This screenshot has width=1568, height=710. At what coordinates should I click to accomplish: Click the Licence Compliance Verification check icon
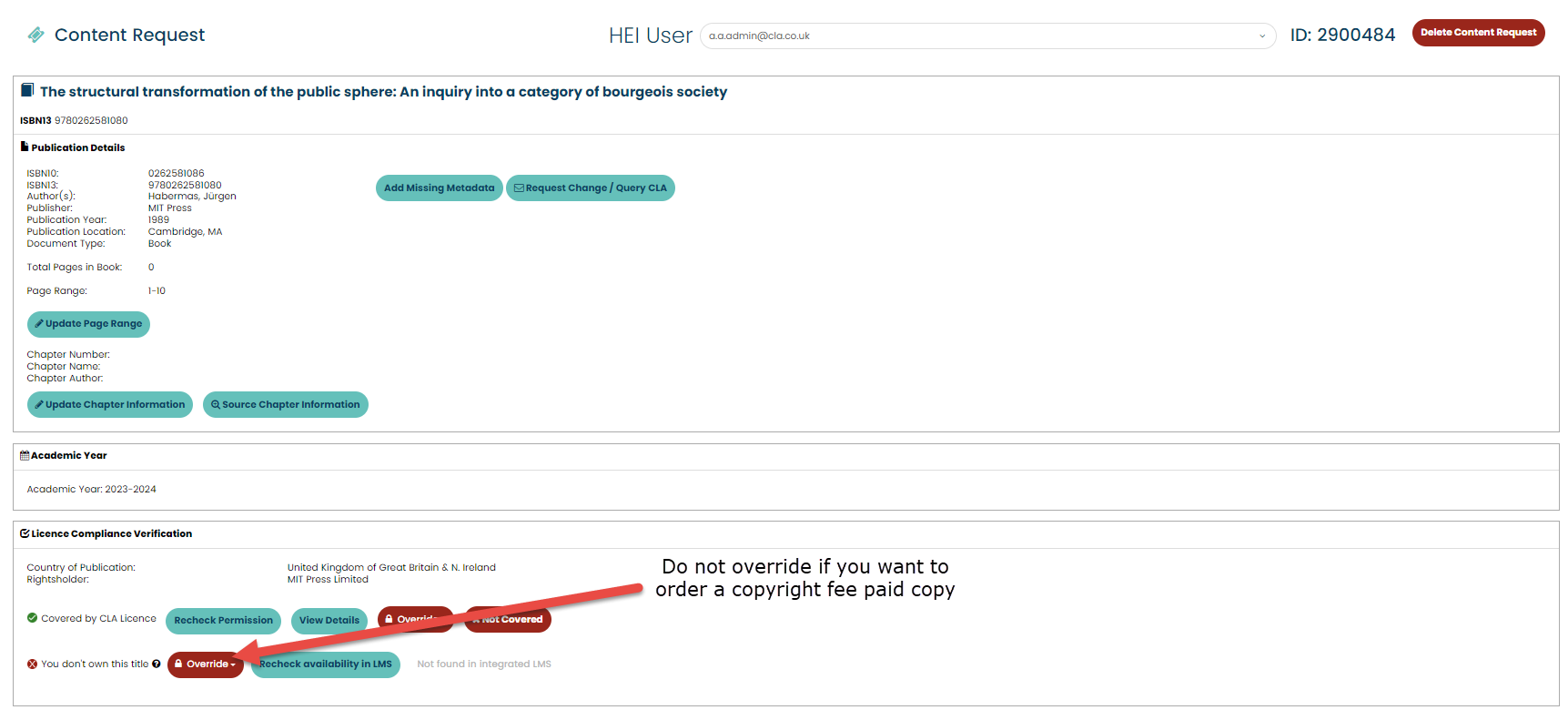click(25, 534)
